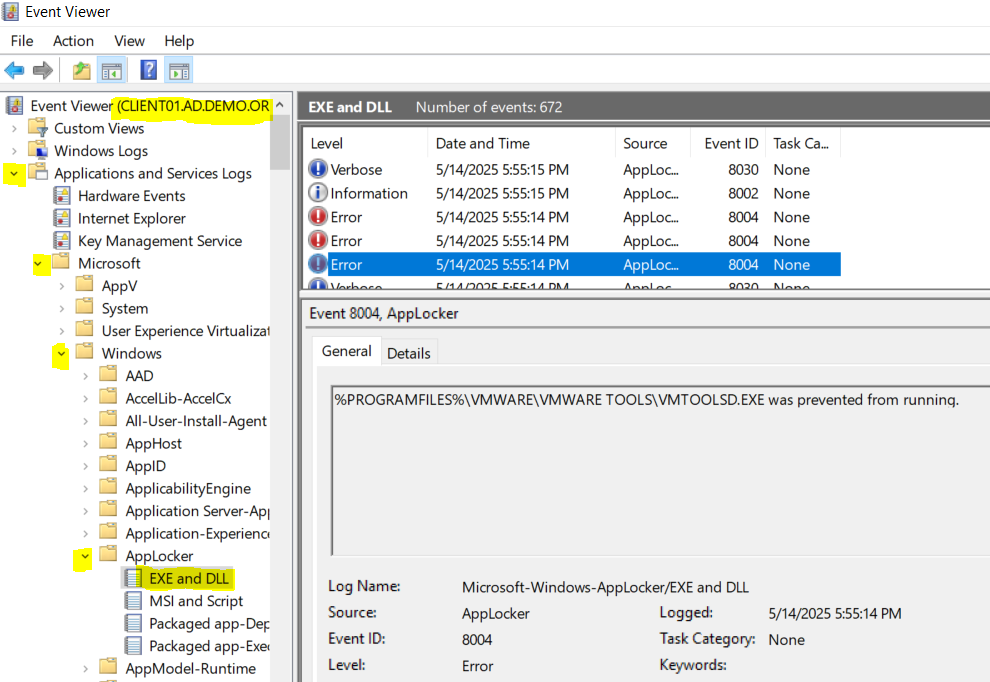Click the Log Name value Microsoft-Windows-AppLocker/EXE and DLL

(x=605, y=587)
